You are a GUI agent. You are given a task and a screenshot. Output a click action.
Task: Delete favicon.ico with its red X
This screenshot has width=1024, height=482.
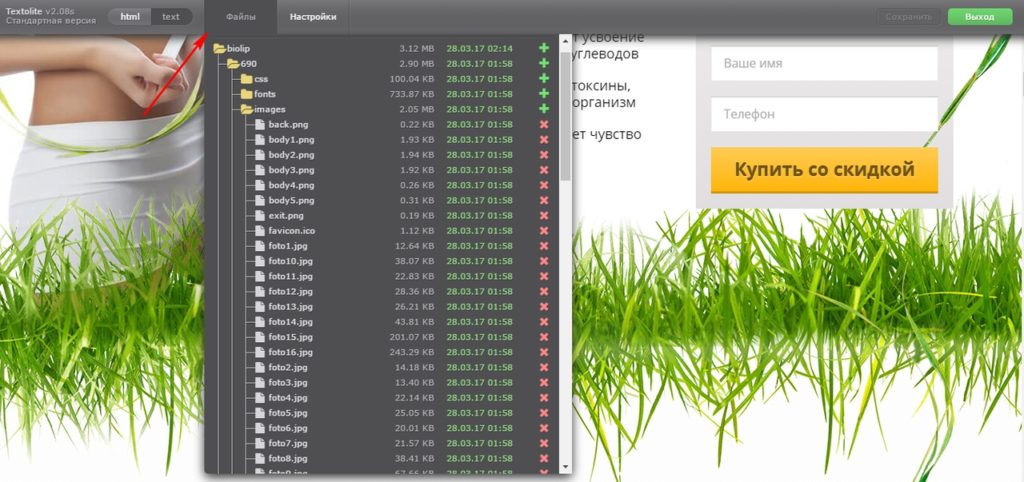[x=543, y=231]
